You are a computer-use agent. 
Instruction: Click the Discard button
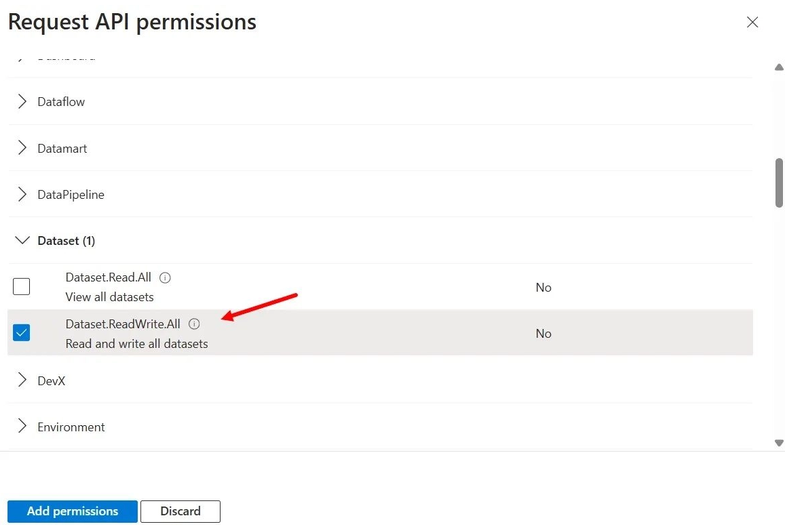[x=180, y=511]
